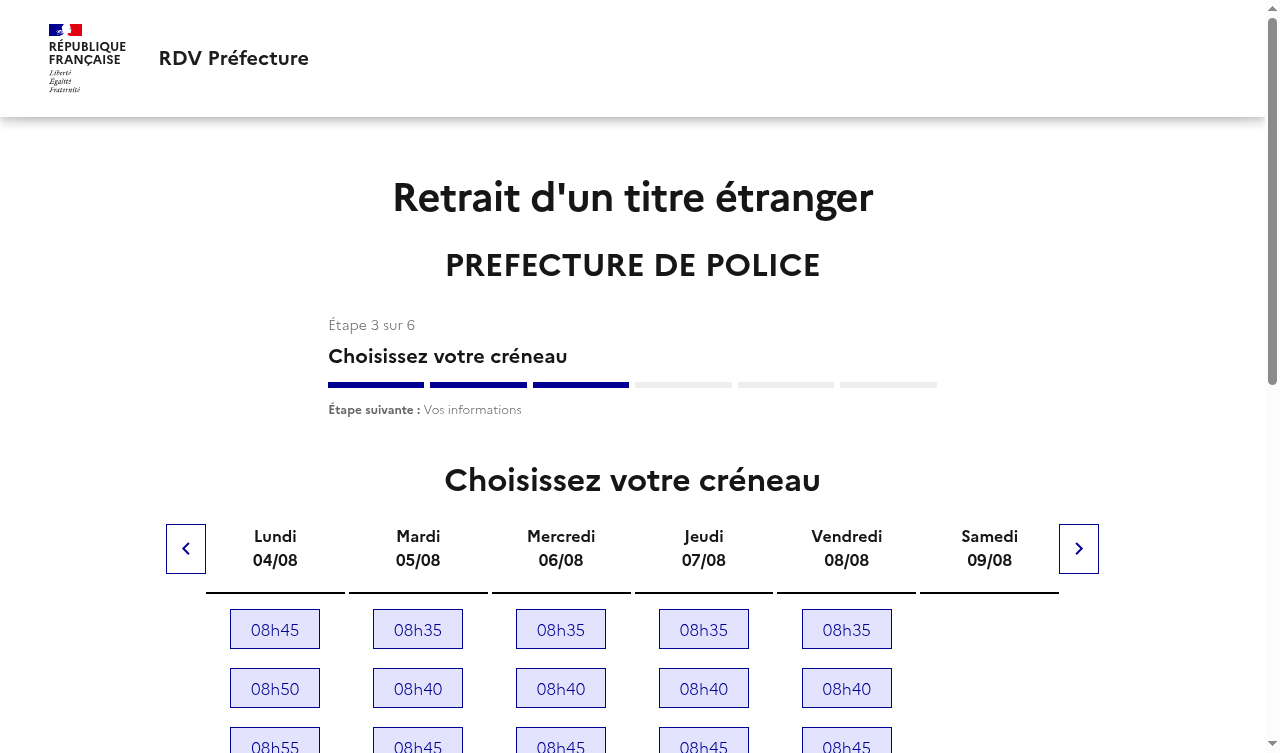This screenshot has width=1280, height=753.
Task: Click the Vendredi 08/08 column header
Action: 847,548
